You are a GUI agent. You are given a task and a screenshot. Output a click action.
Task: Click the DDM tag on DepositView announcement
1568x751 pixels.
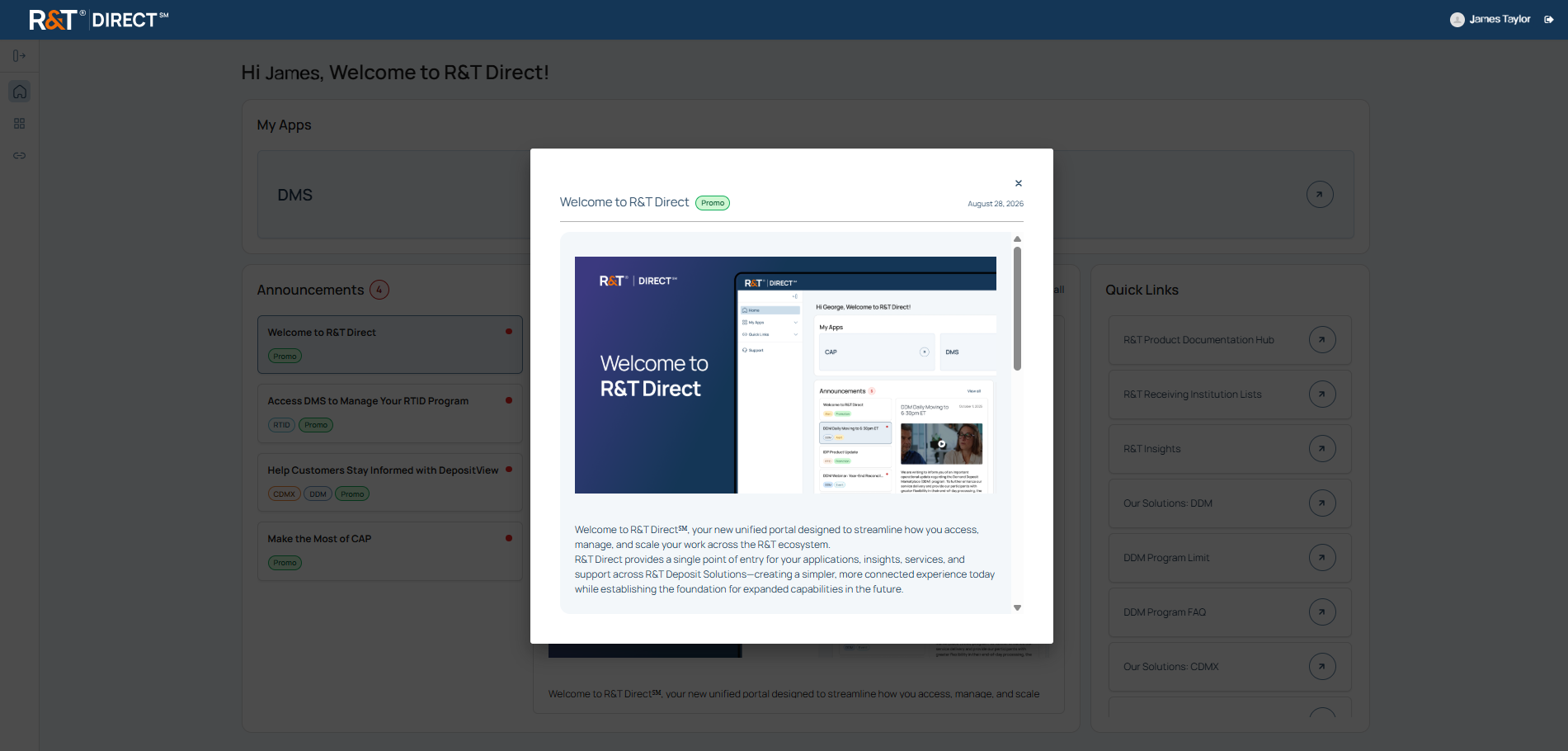click(x=318, y=494)
